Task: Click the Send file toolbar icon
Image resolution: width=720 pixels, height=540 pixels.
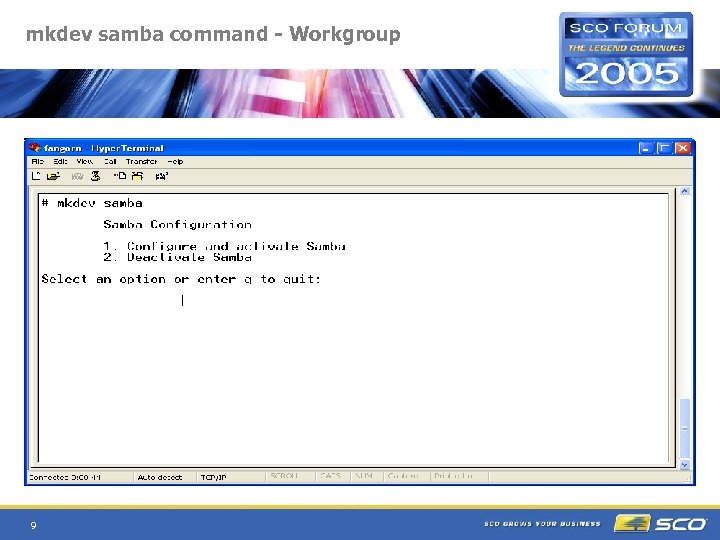Action: point(120,176)
